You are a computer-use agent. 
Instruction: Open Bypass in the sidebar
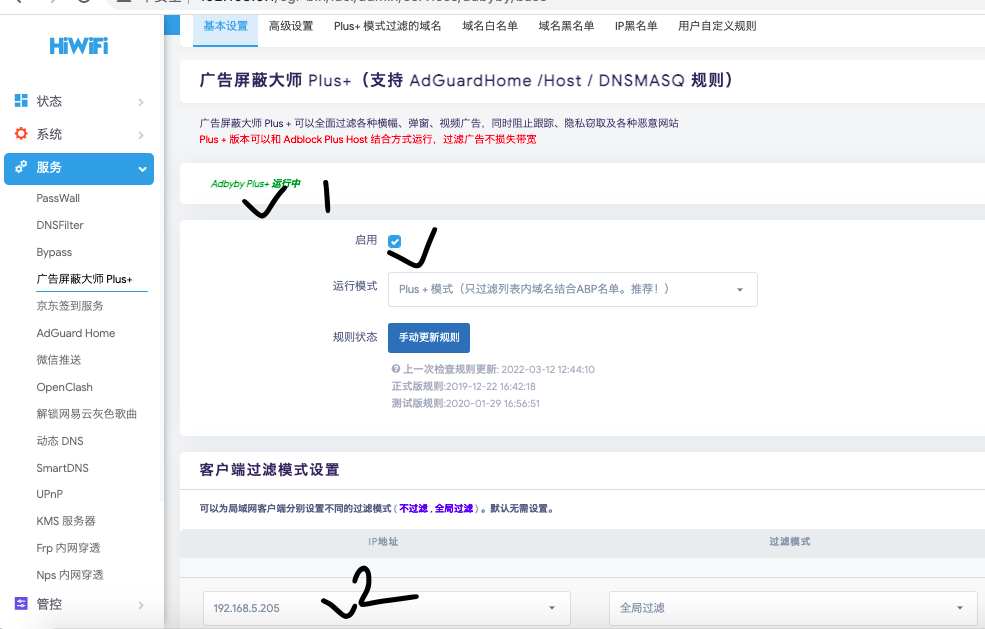tap(54, 252)
